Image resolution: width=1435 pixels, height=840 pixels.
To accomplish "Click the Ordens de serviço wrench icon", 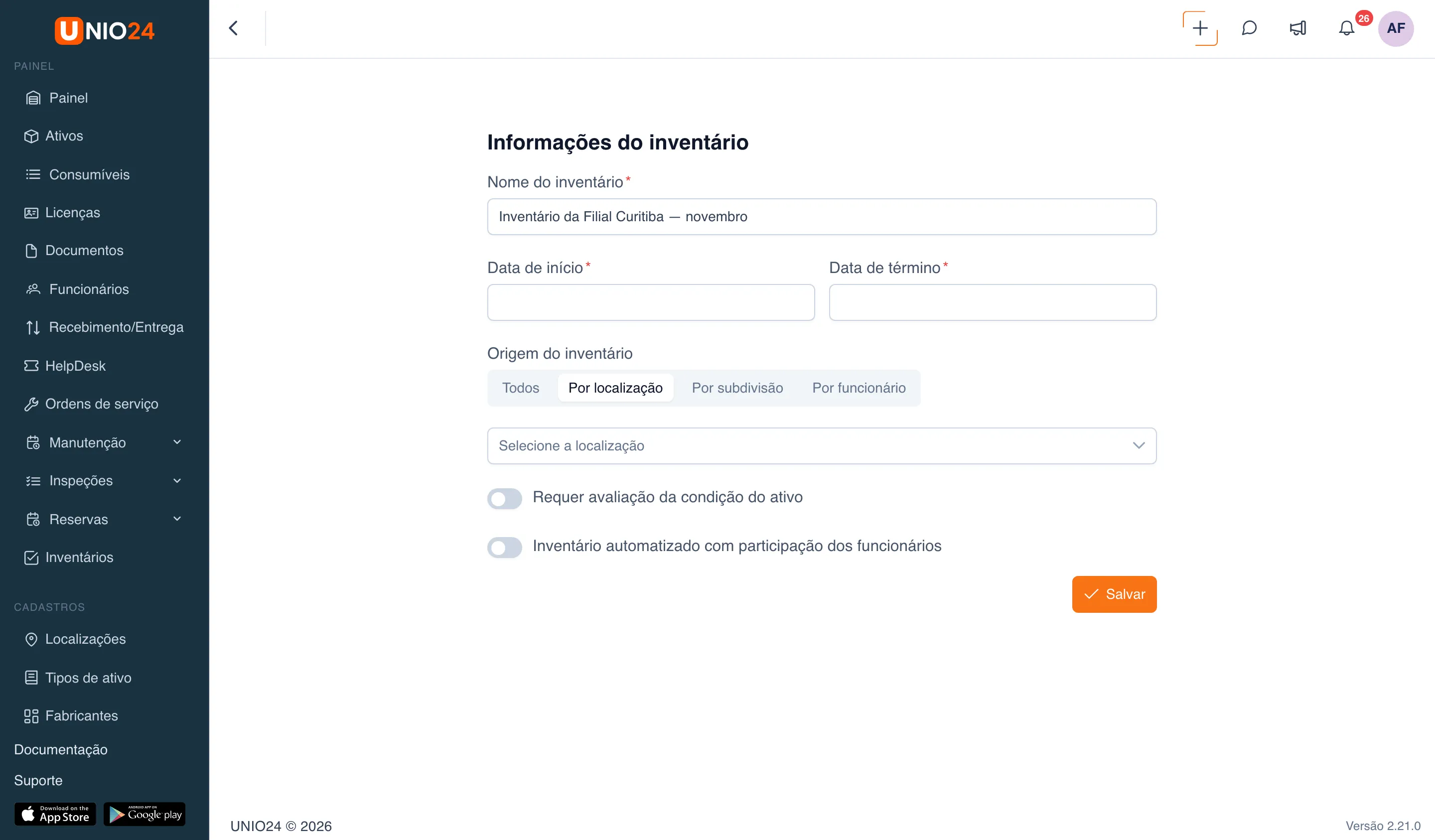I will [x=31, y=404].
